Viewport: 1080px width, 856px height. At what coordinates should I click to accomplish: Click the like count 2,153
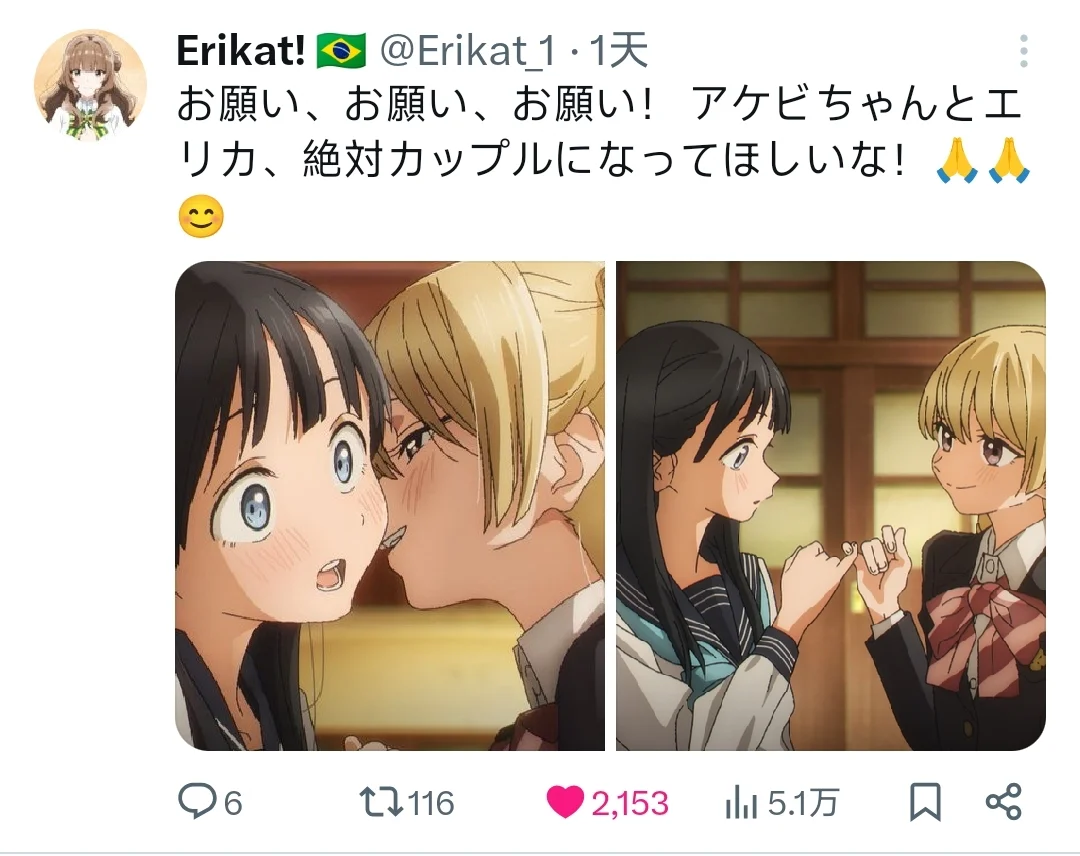click(630, 804)
